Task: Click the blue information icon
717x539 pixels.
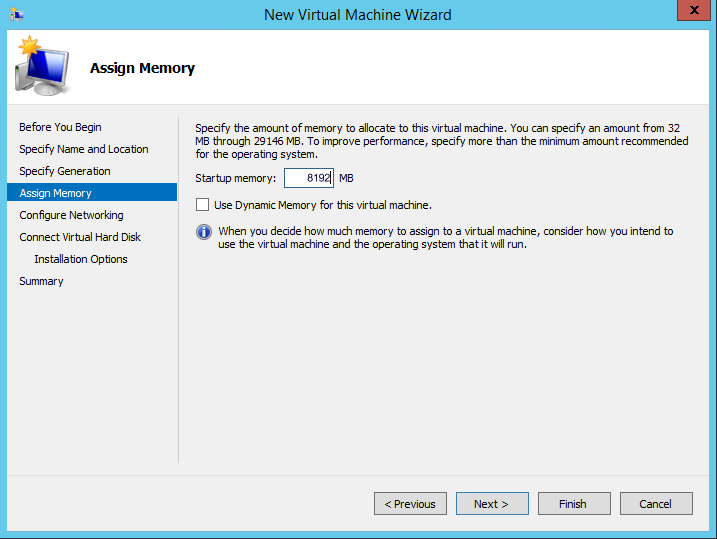Action: (204, 232)
